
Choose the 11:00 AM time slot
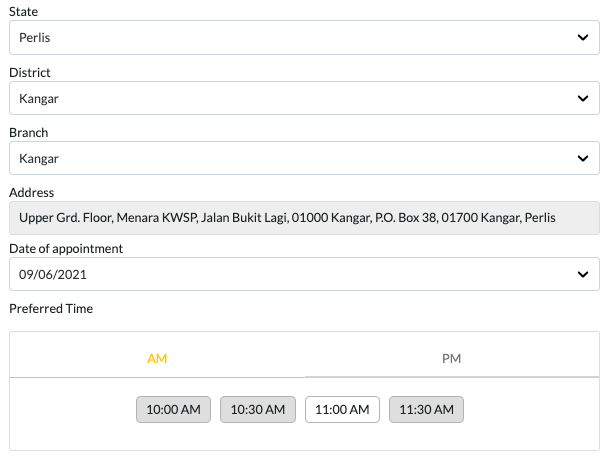click(x=342, y=410)
